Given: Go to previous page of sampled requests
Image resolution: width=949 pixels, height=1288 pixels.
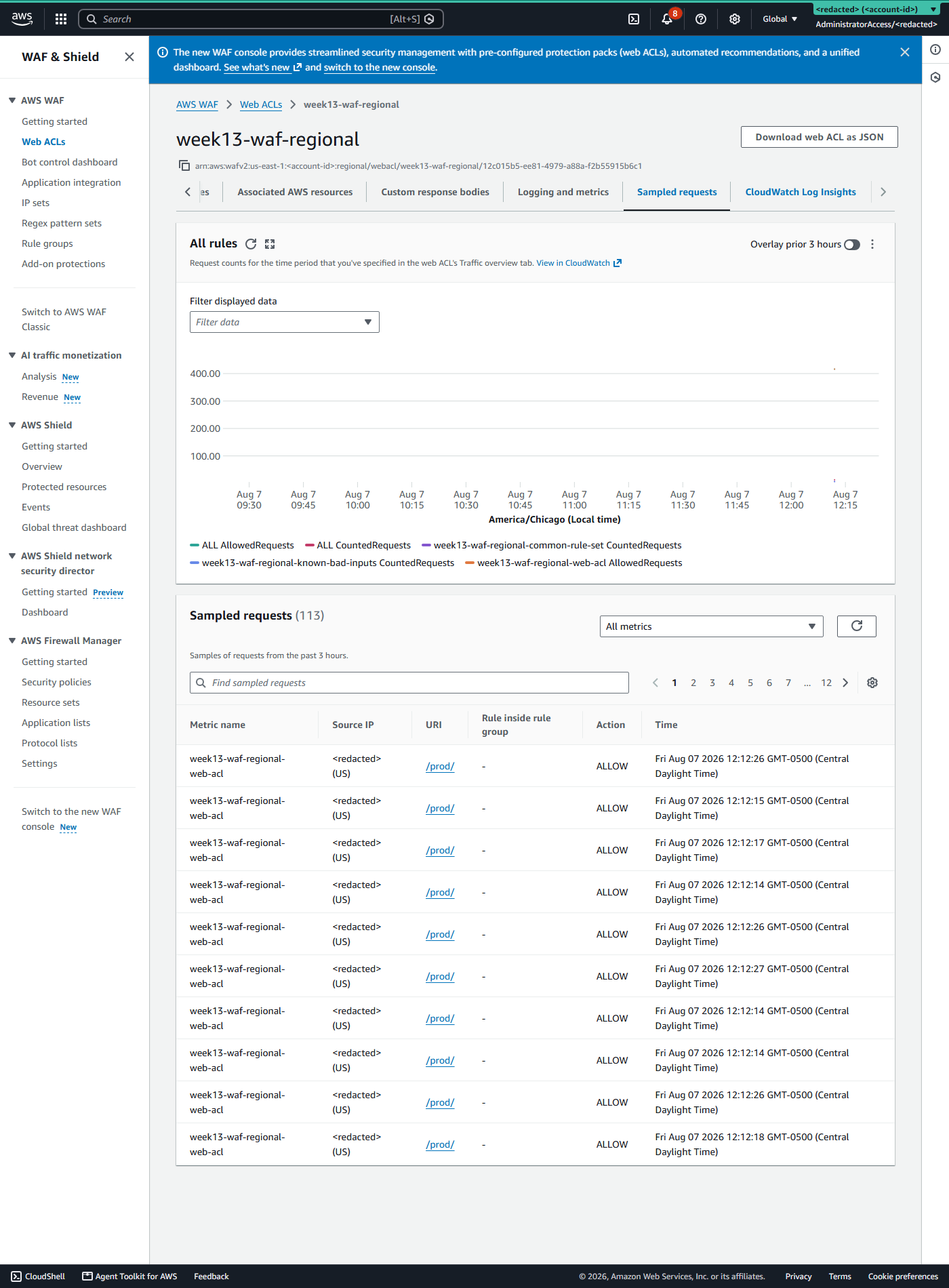Looking at the screenshot, I should point(655,683).
